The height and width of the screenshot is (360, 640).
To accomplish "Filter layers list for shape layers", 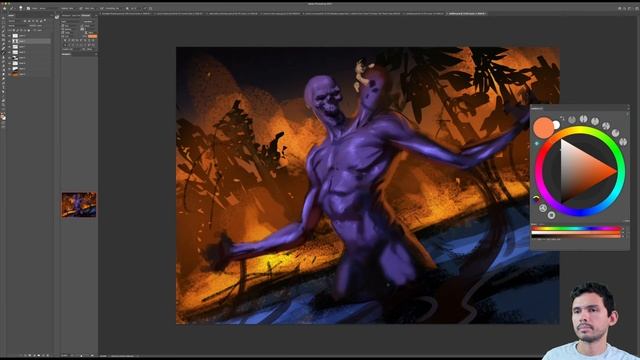I will pos(37,21).
